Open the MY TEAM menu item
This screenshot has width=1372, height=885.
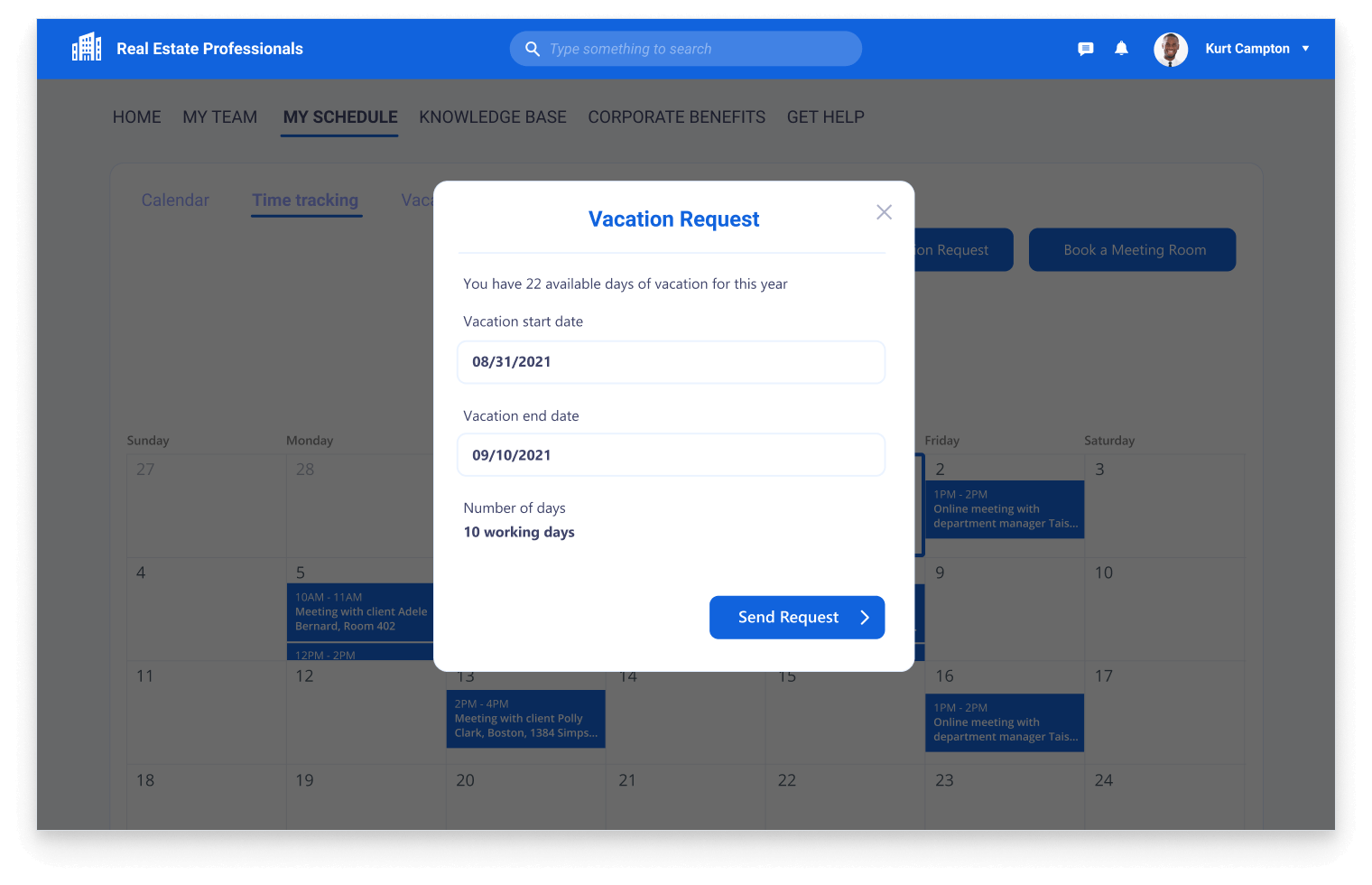[x=219, y=117]
